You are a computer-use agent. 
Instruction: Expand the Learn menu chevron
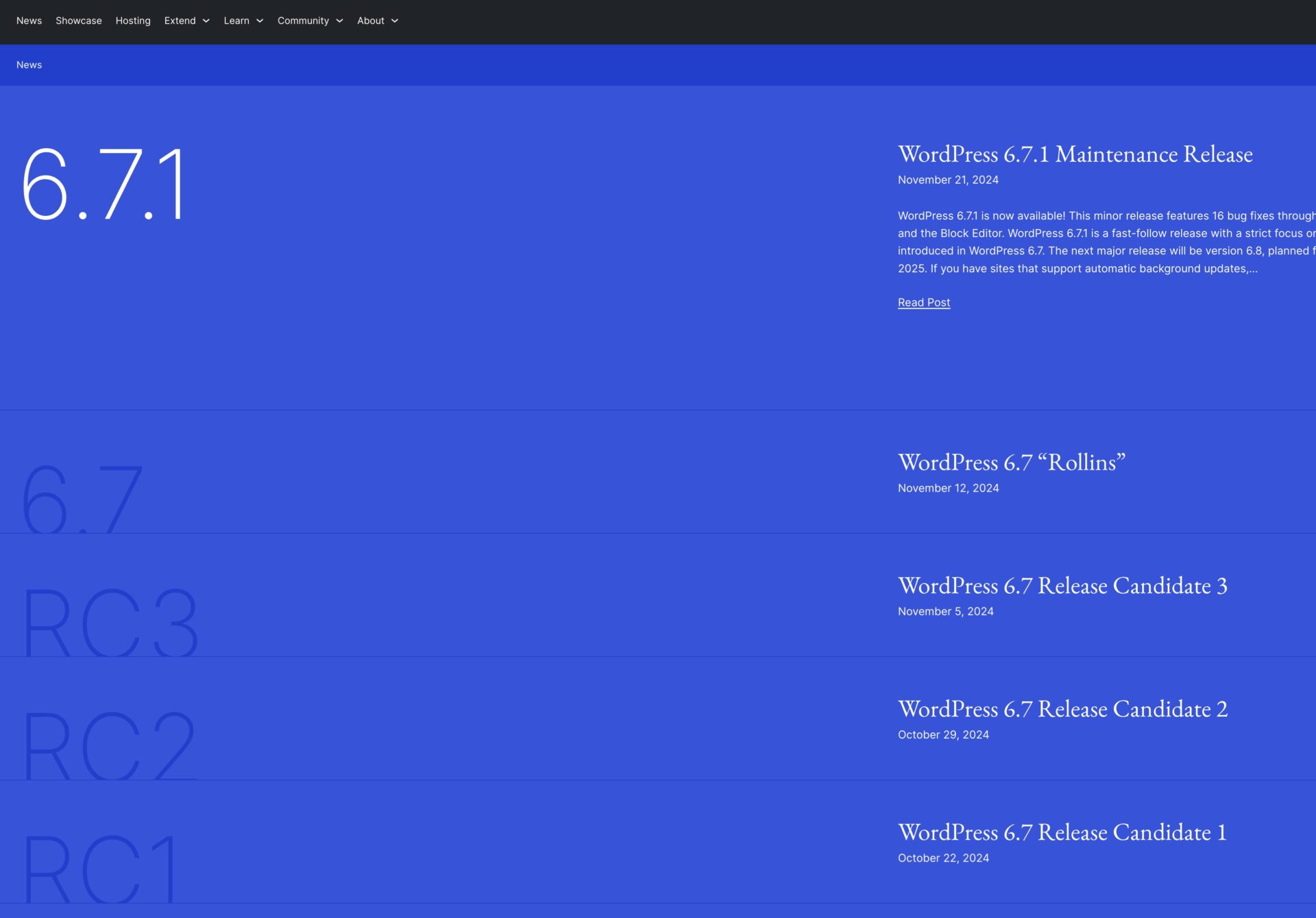(260, 21)
